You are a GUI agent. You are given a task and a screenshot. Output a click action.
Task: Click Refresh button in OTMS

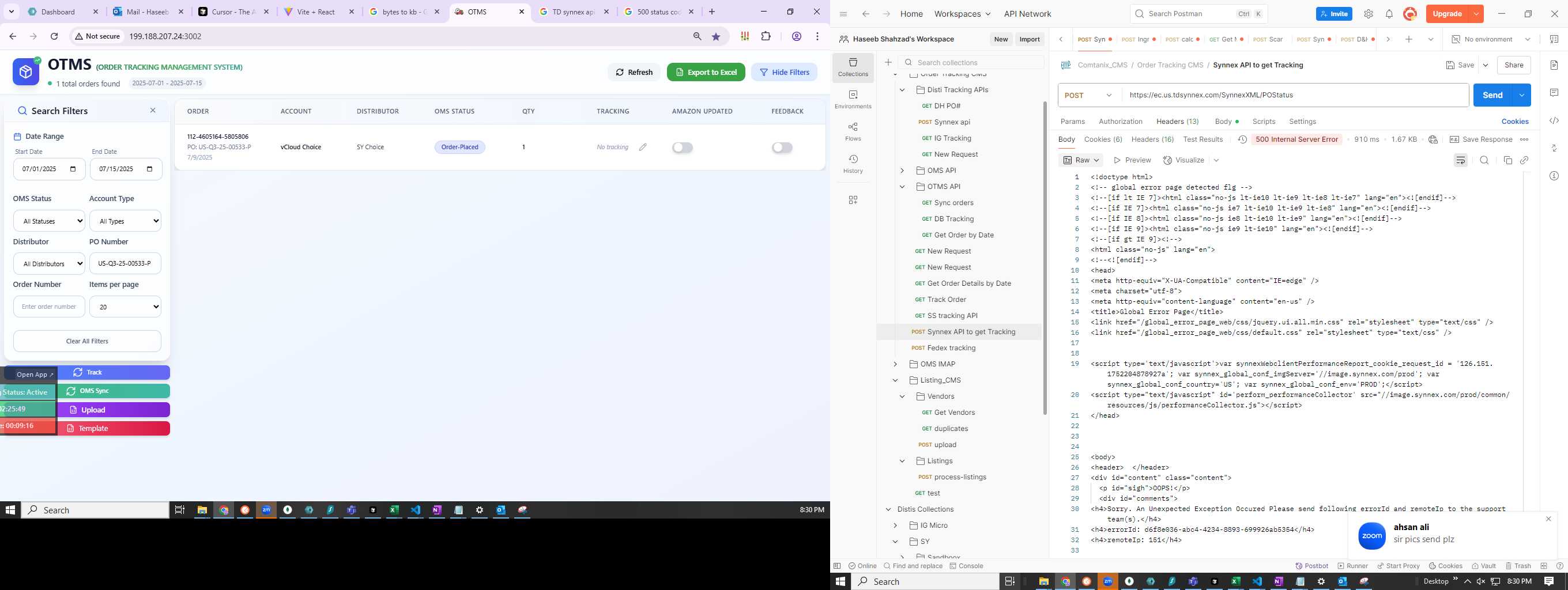(x=634, y=72)
